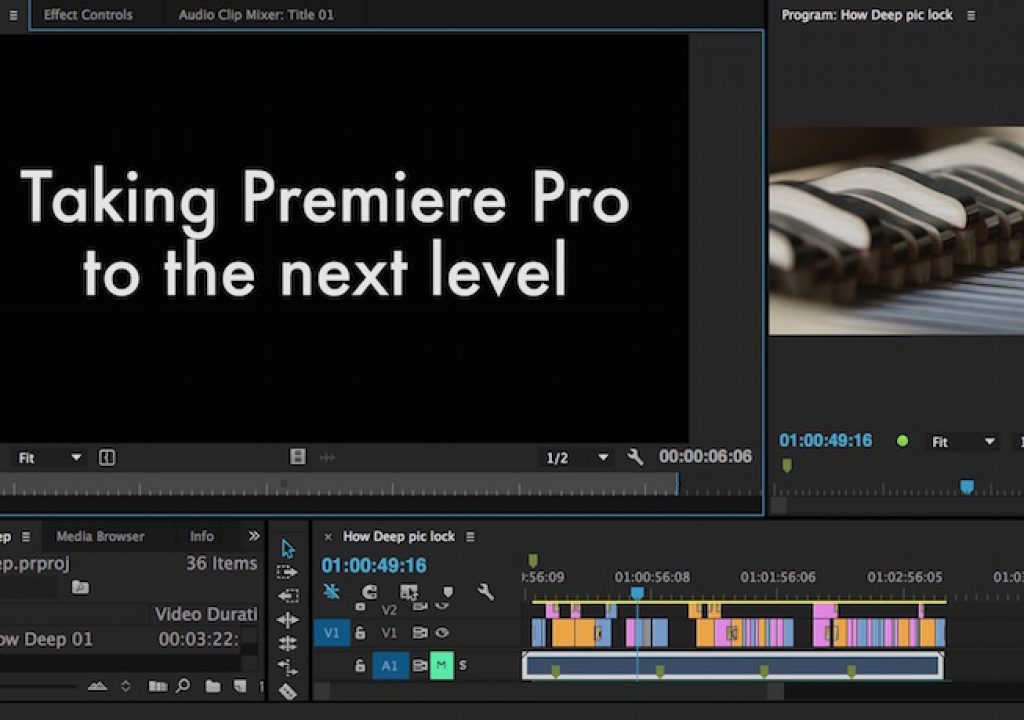Open Find magnifier in Project panel
Screen dimensions: 1024x720
(x=184, y=685)
